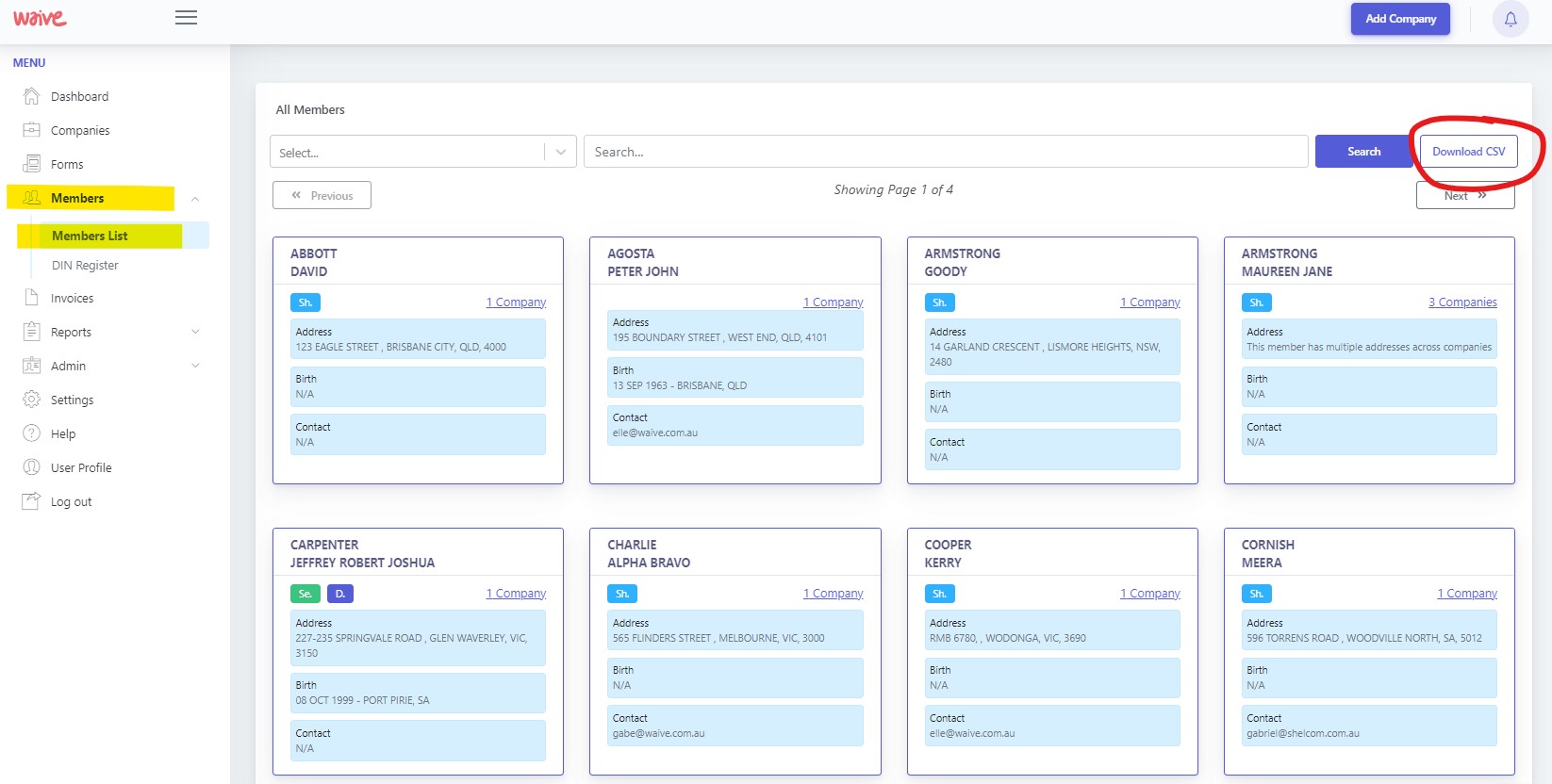Image resolution: width=1552 pixels, height=784 pixels.
Task: Open Carpenter's 1 Company link
Action: coord(516,594)
